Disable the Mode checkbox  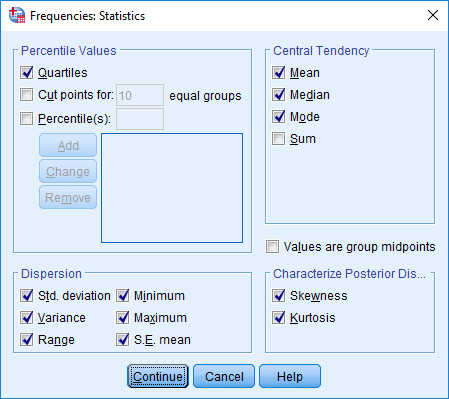coord(279,117)
